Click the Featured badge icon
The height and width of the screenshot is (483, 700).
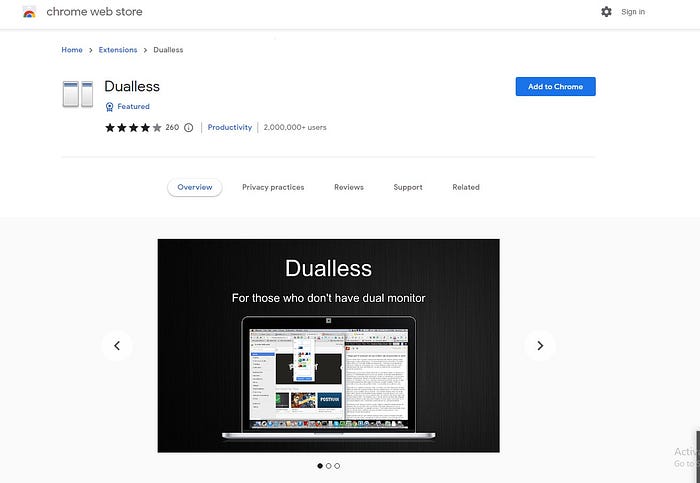109,107
